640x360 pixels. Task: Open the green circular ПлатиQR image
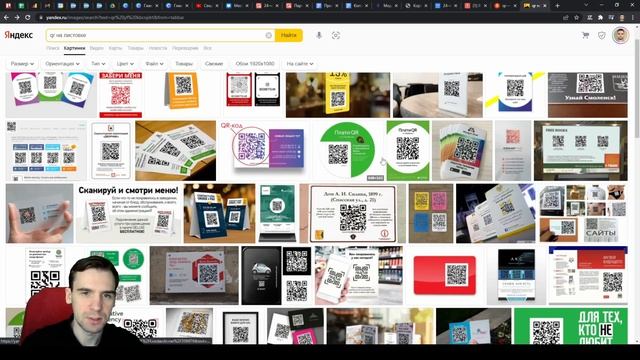click(347, 151)
